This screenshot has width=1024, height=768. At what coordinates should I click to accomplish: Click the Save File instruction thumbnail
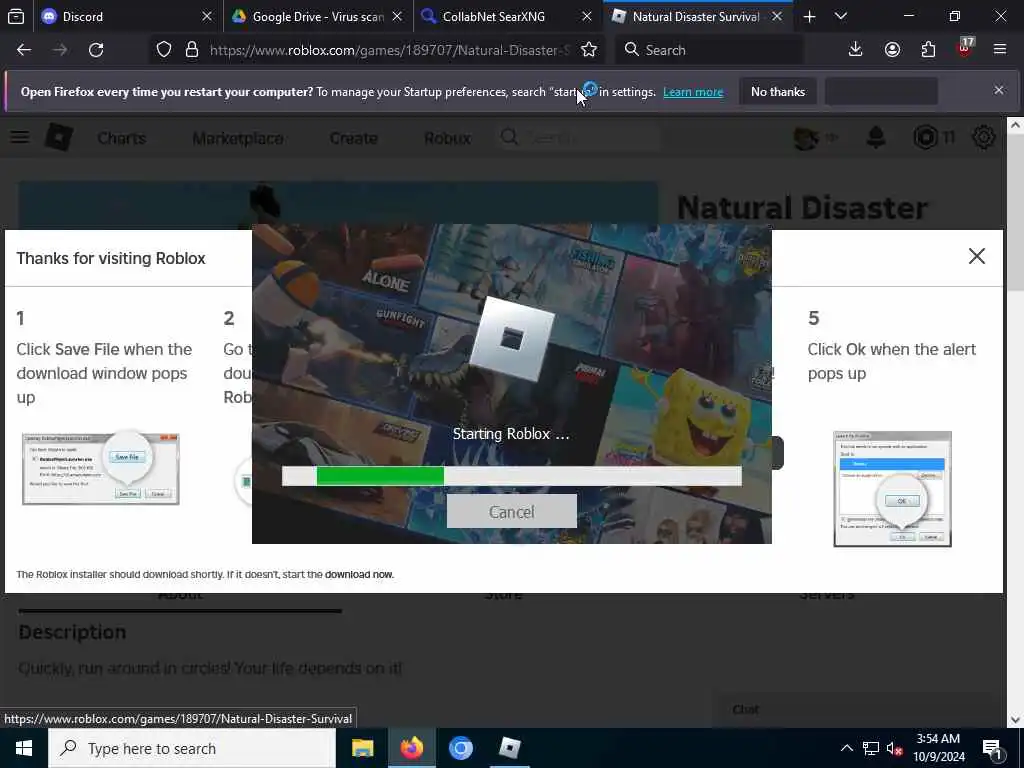point(101,469)
